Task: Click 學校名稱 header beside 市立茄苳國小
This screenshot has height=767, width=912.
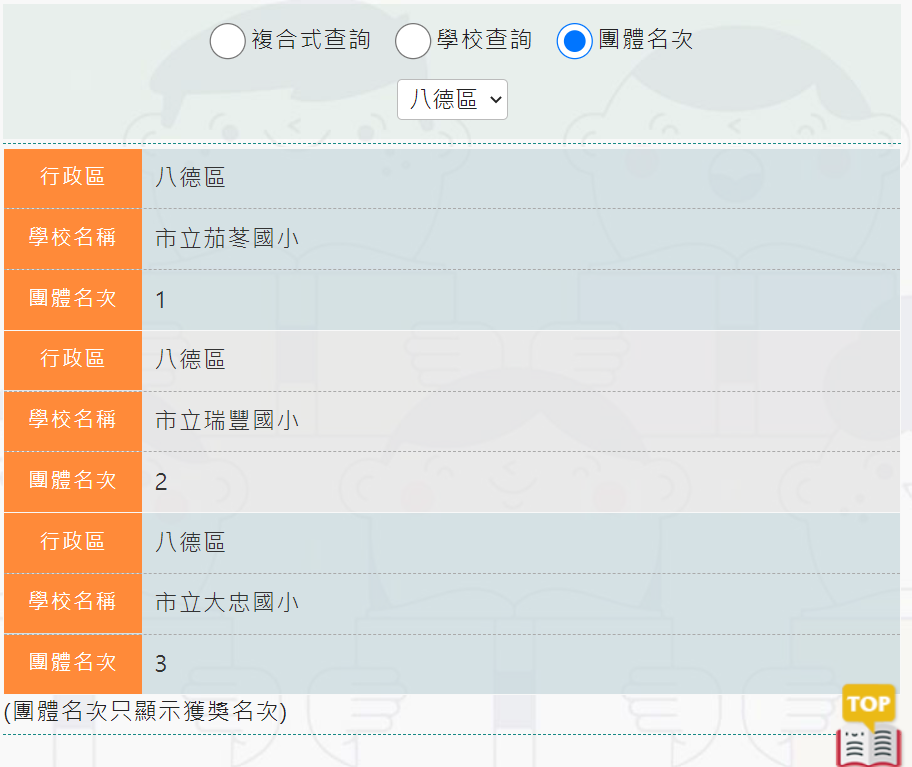Action: 73,237
